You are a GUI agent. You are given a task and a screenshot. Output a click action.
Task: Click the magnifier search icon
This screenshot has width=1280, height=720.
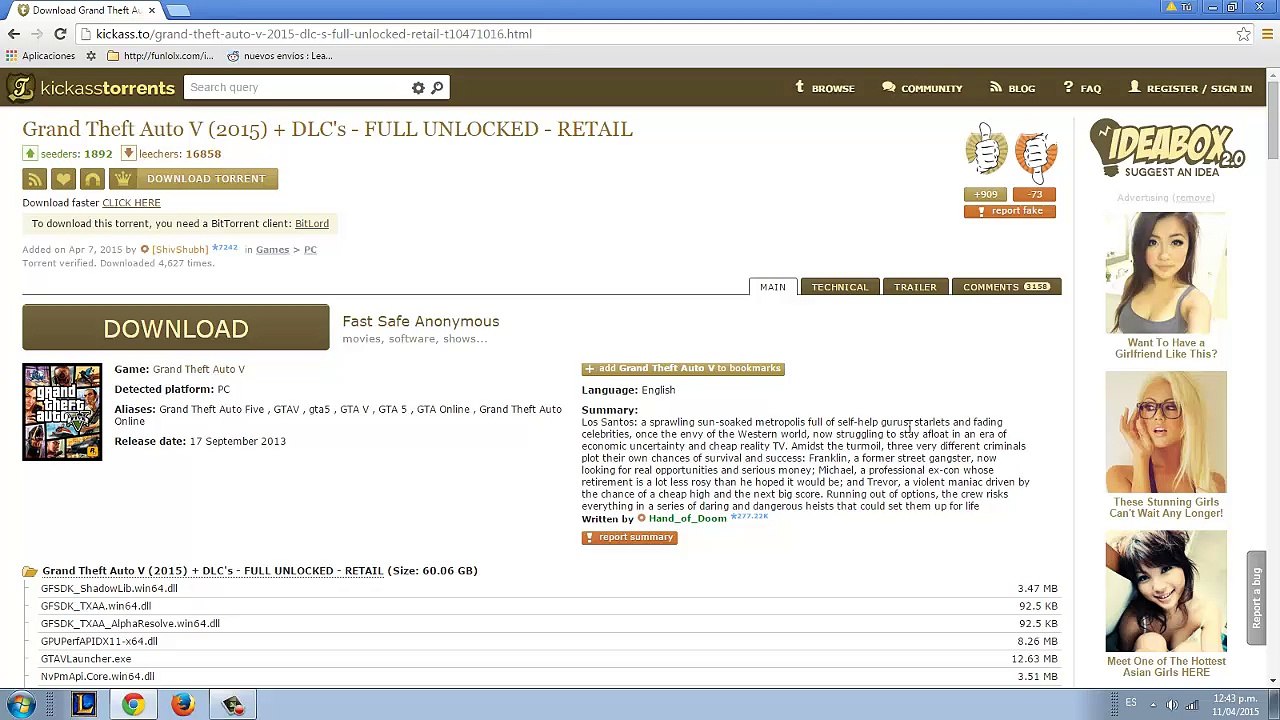(437, 88)
